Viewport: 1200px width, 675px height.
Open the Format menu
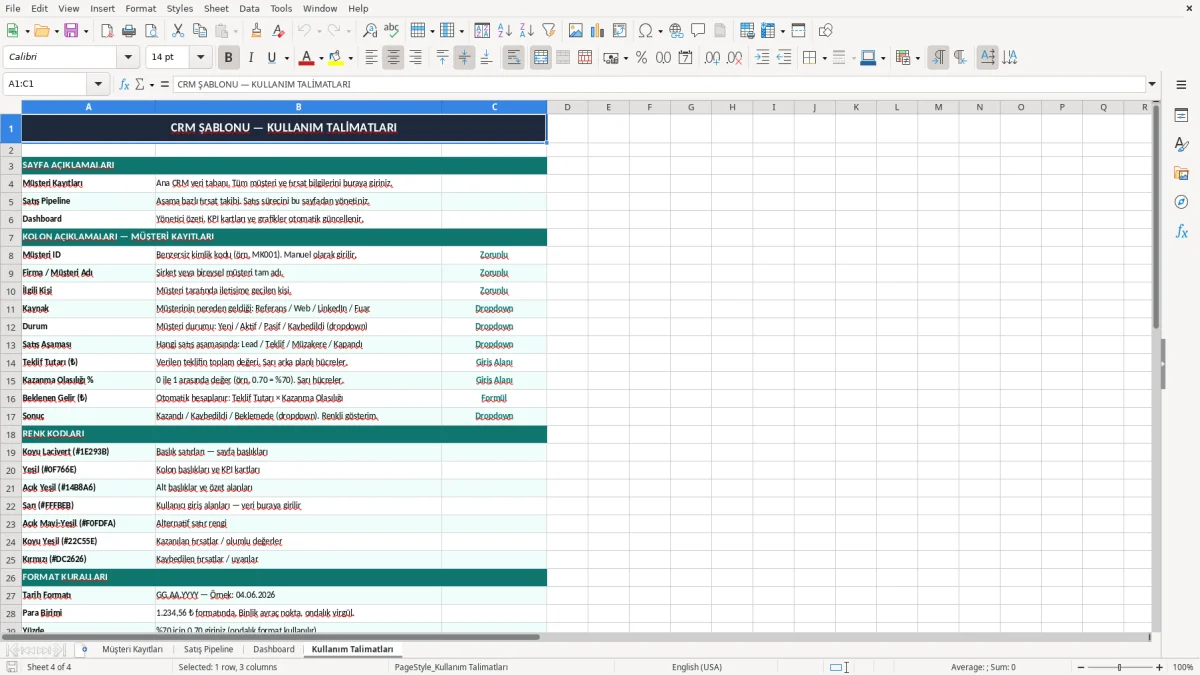pyautogui.click(x=141, y=8)
